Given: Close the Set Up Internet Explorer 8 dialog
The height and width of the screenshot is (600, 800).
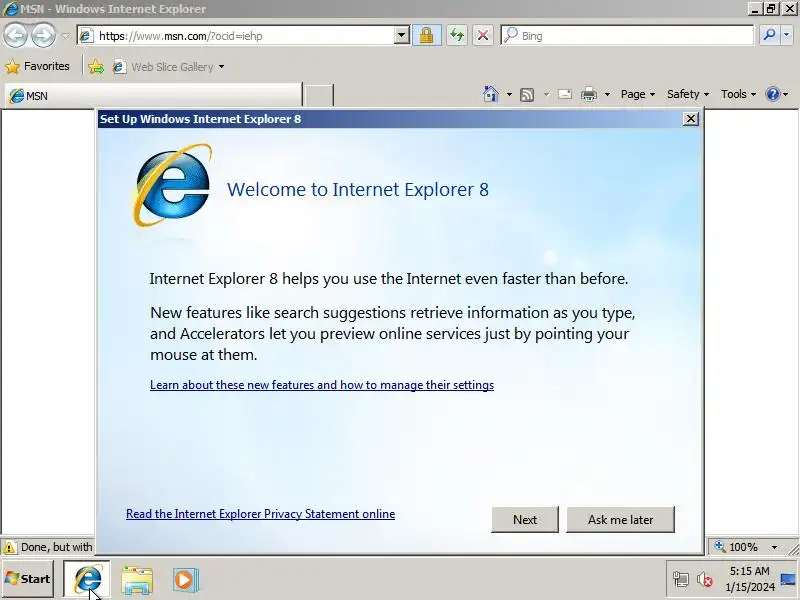Looking at the screenshot, I should [x=690, y=119].
